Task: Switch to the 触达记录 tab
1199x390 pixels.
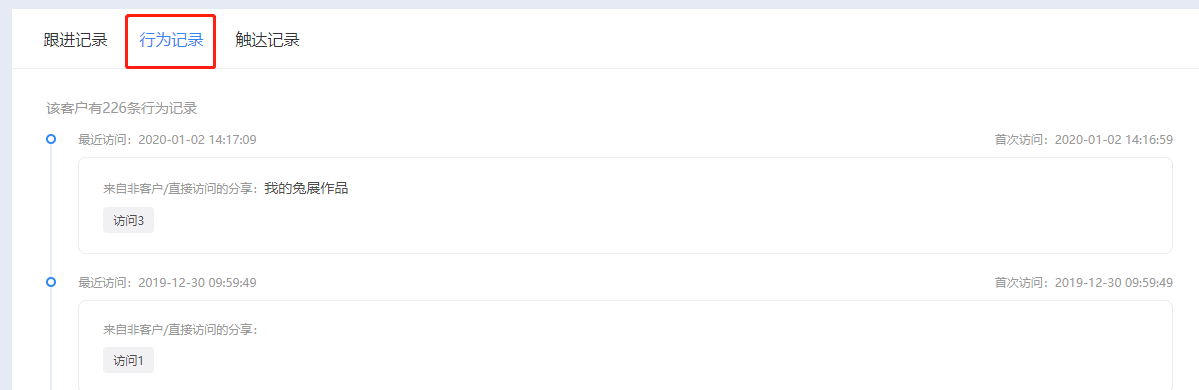Action: pos(267,41)
